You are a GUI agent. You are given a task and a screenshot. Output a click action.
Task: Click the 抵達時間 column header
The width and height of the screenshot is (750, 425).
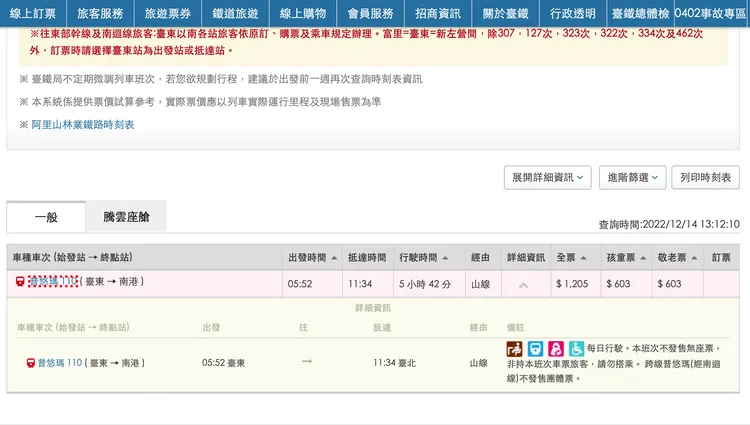[367, 258]
